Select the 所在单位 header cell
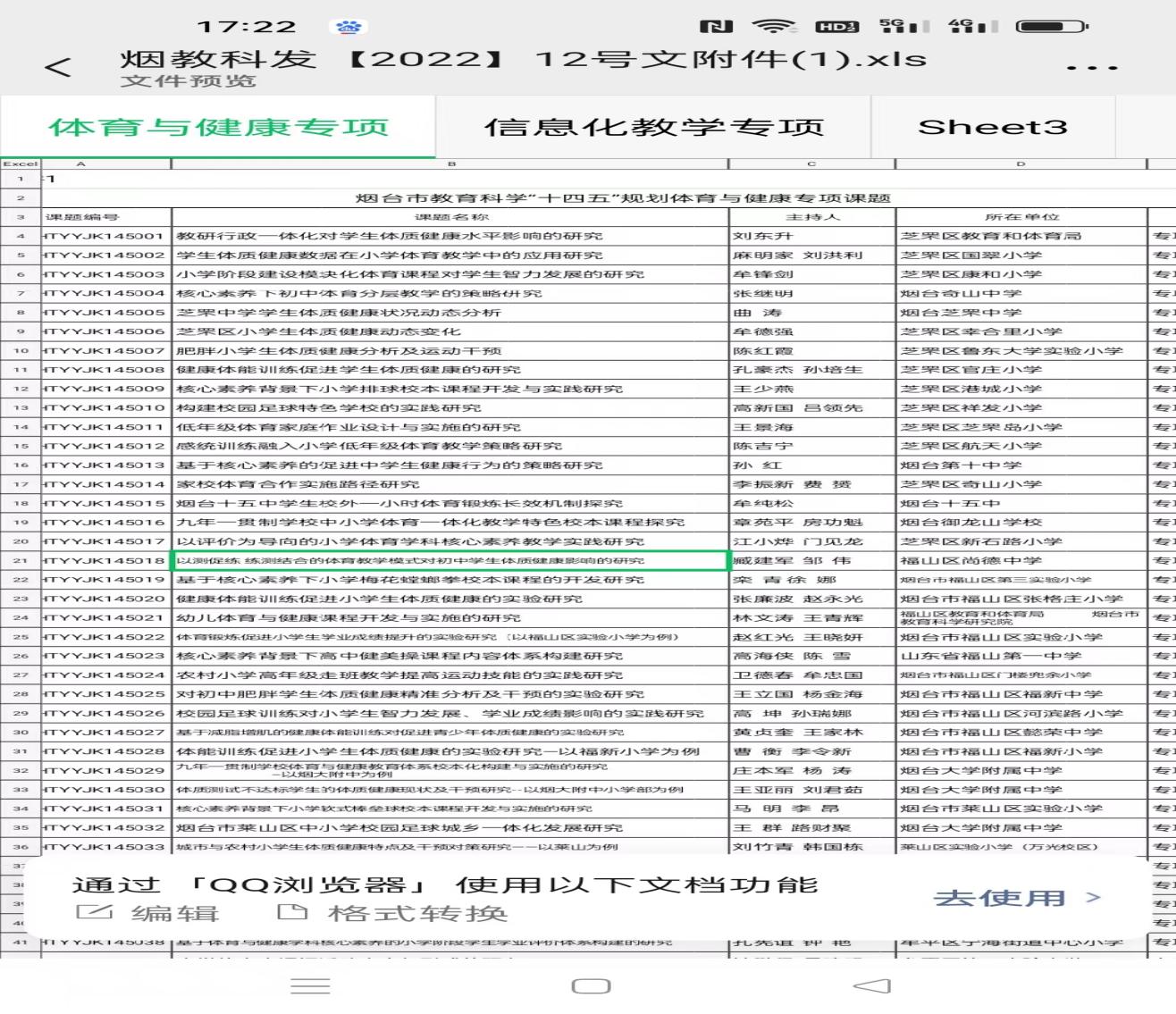This screenshot has height=1014, width=1176. (1021, 217)
